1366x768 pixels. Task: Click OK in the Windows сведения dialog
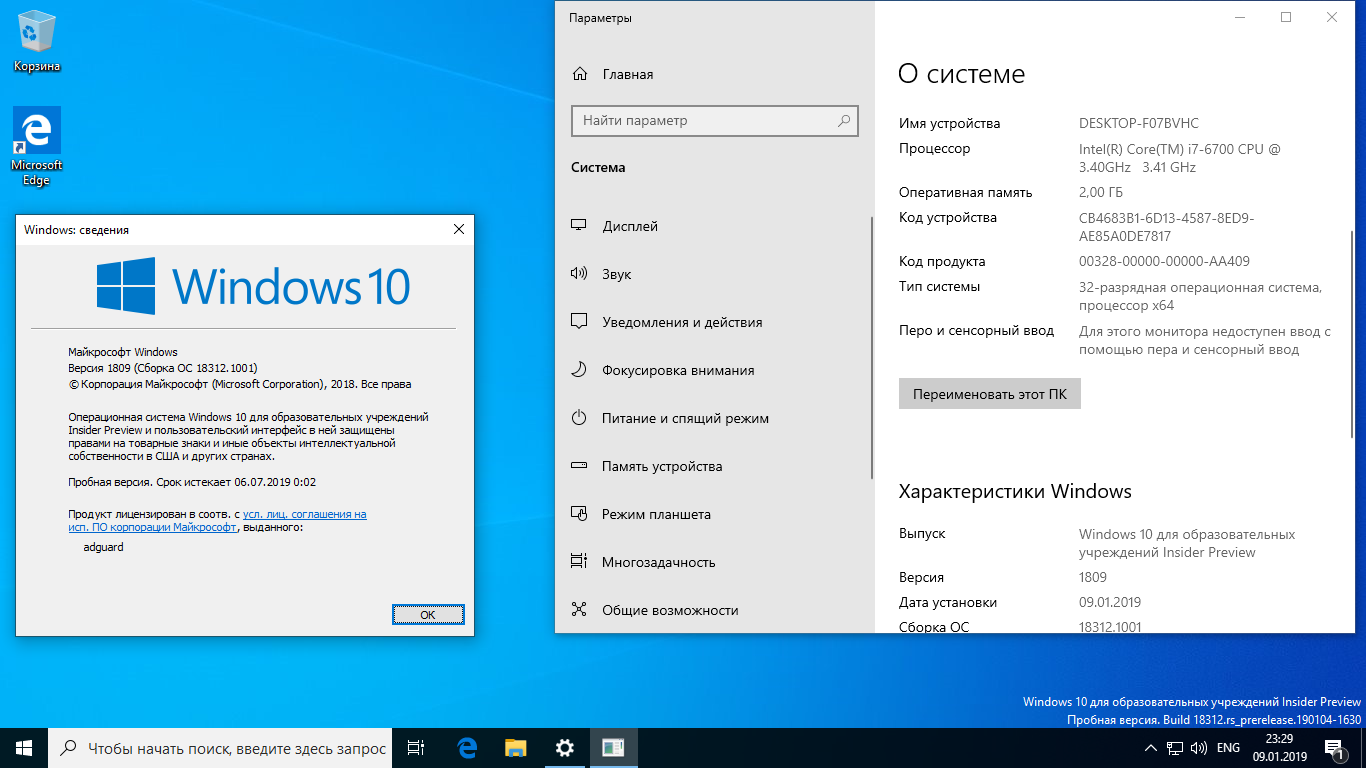tap(428, 615)
